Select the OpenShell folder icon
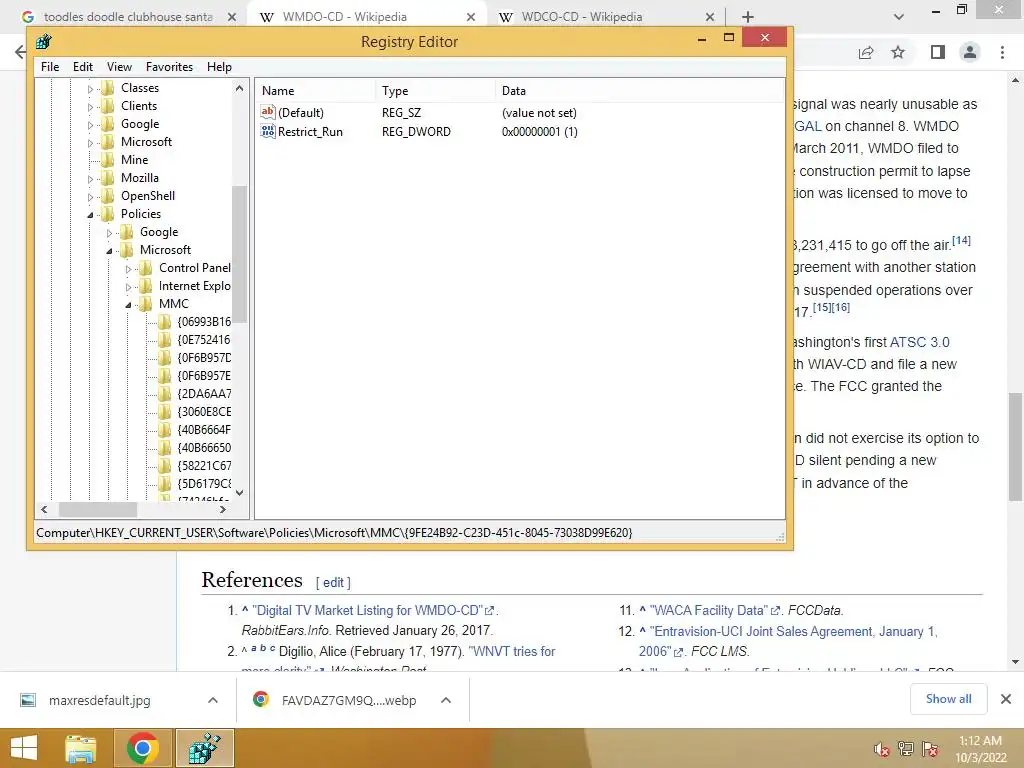 [108, 195]
